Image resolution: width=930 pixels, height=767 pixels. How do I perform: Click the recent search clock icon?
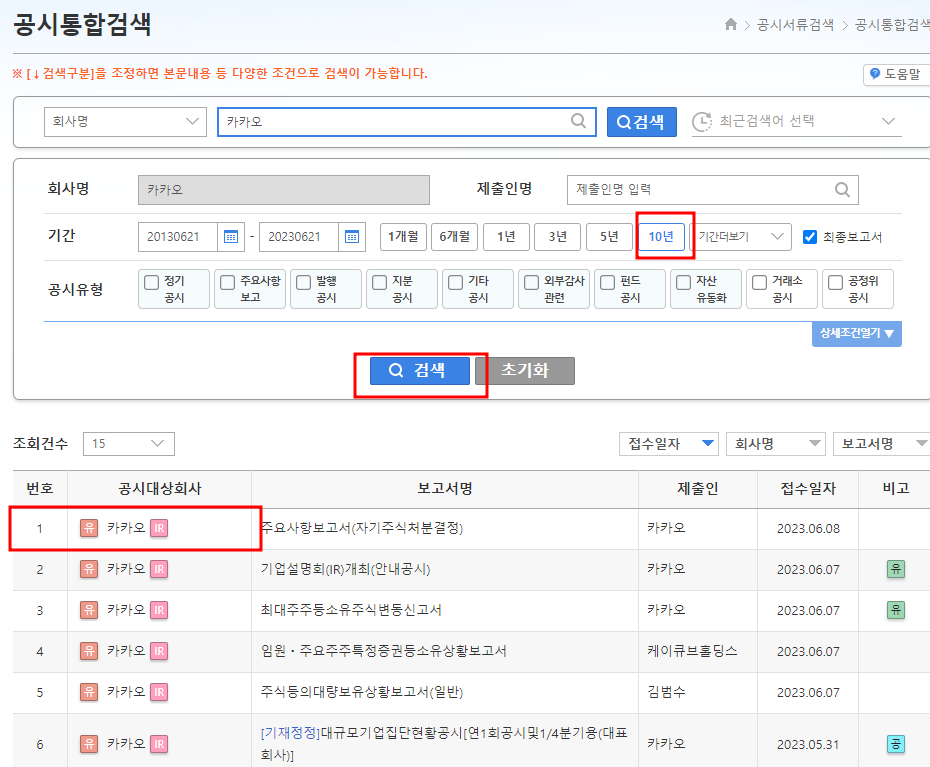point(702,122)
